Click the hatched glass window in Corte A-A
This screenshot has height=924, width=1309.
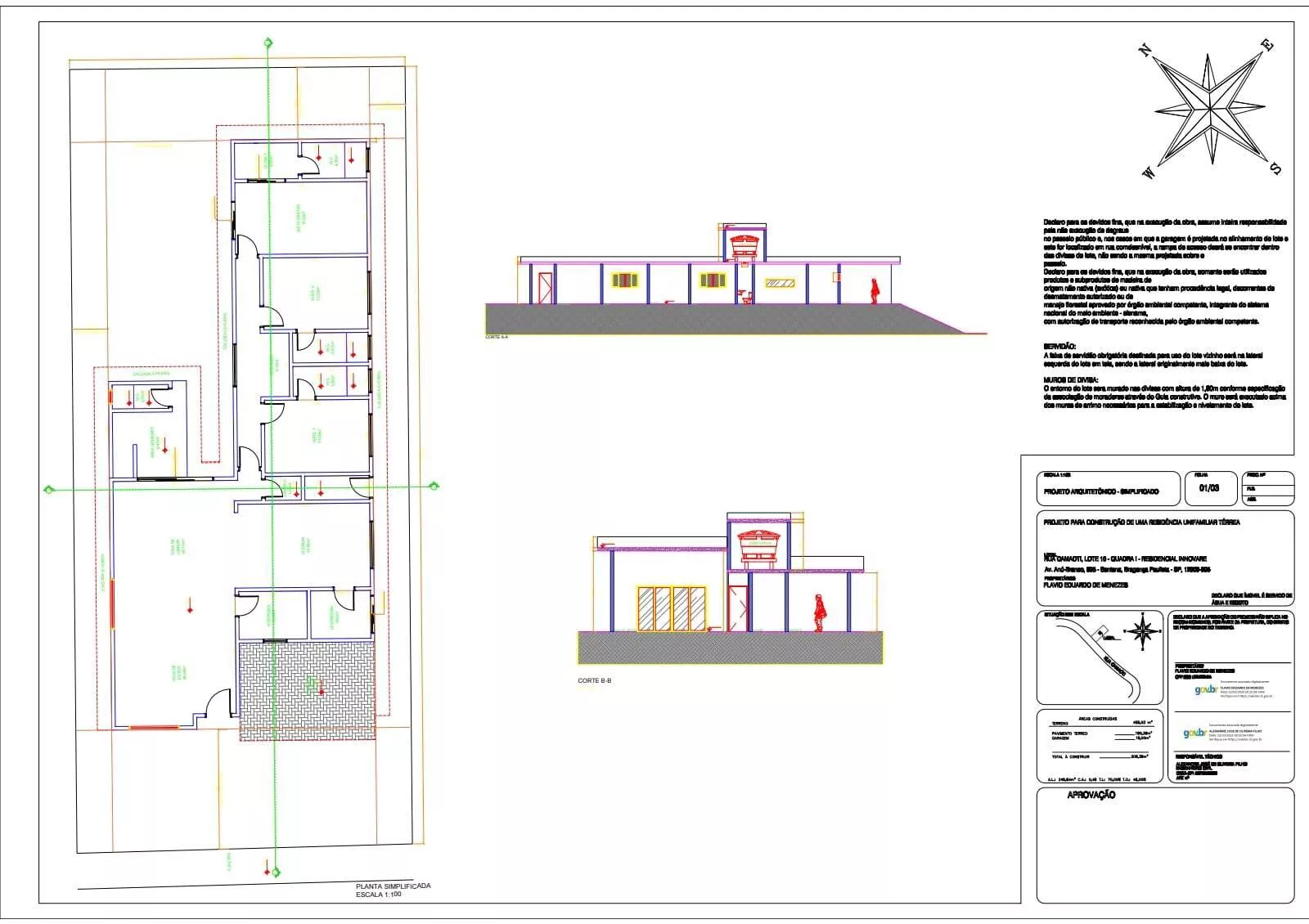click(x=780, y=283)
